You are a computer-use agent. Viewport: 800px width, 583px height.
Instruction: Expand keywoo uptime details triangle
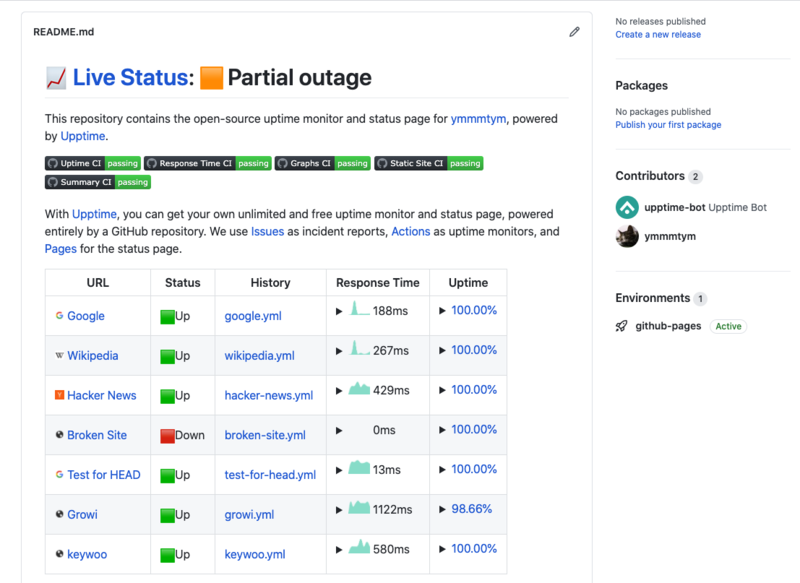click(442, 549)
